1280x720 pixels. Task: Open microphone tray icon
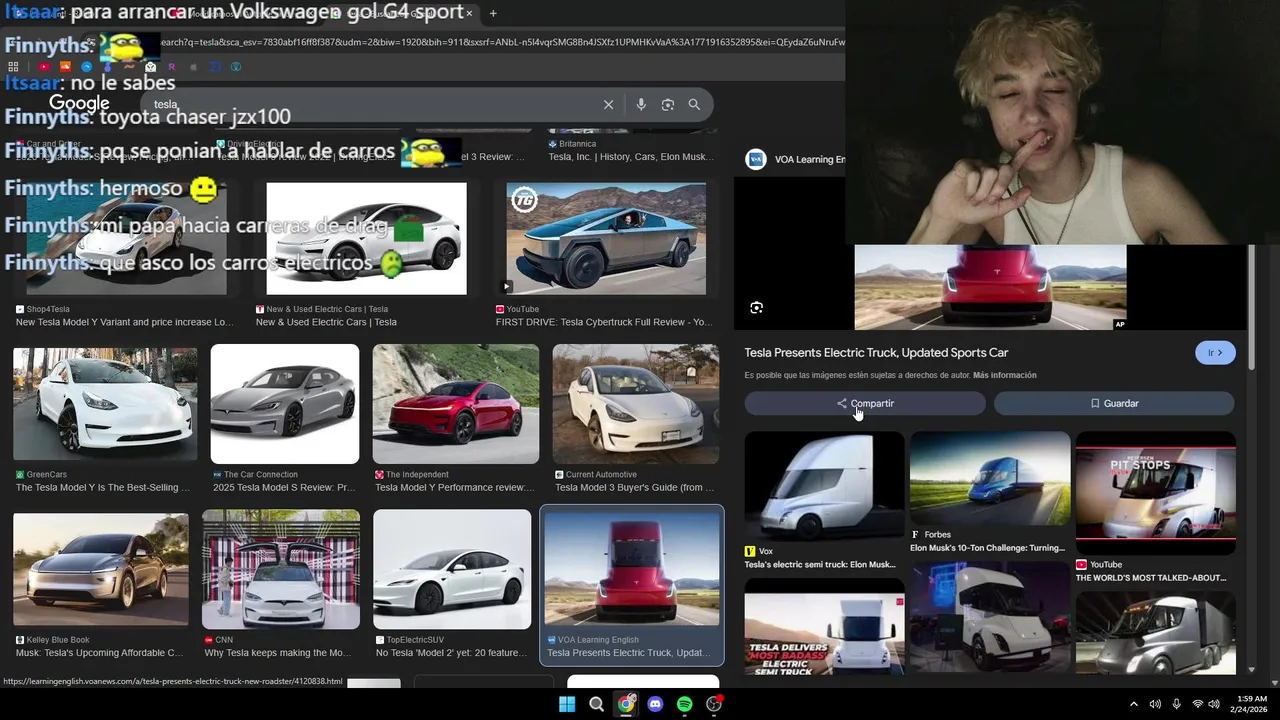click(x=1176, y=704)
